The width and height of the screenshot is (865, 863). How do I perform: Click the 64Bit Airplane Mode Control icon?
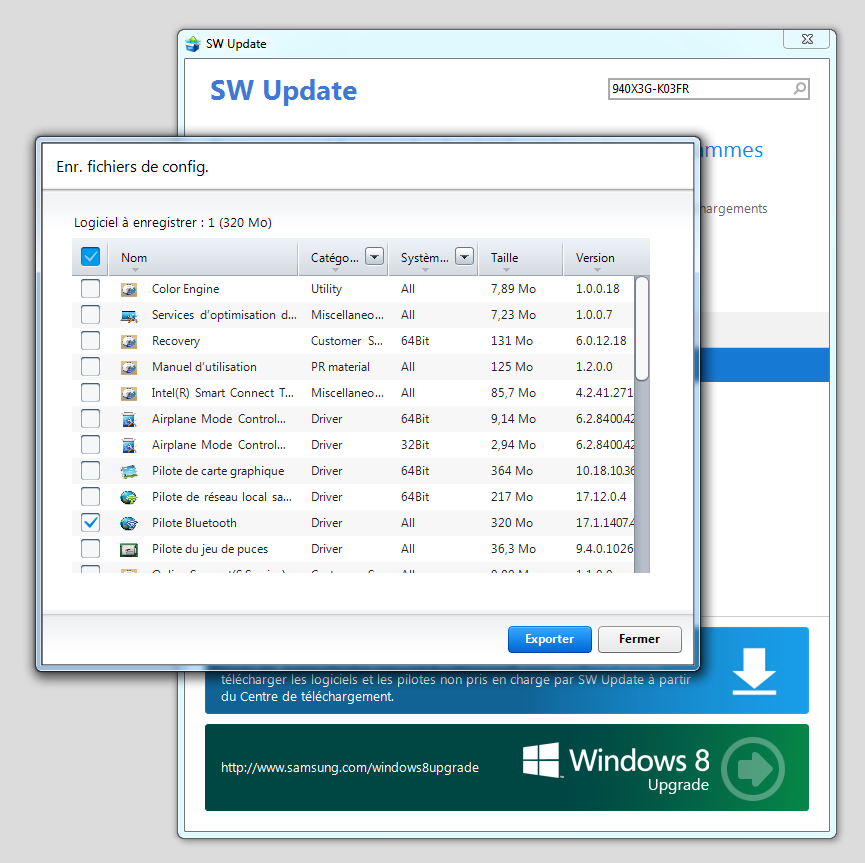[129, 419]
